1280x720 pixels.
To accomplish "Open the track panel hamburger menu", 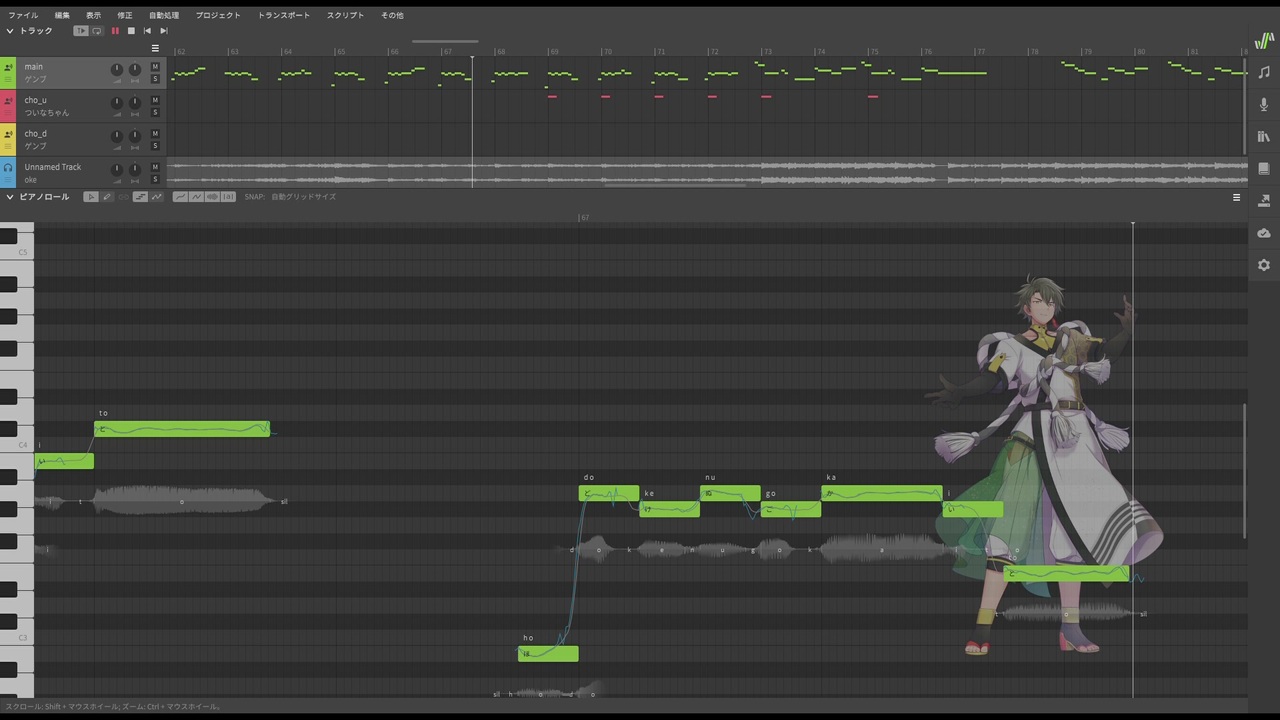I will click(x=155, y=48).
